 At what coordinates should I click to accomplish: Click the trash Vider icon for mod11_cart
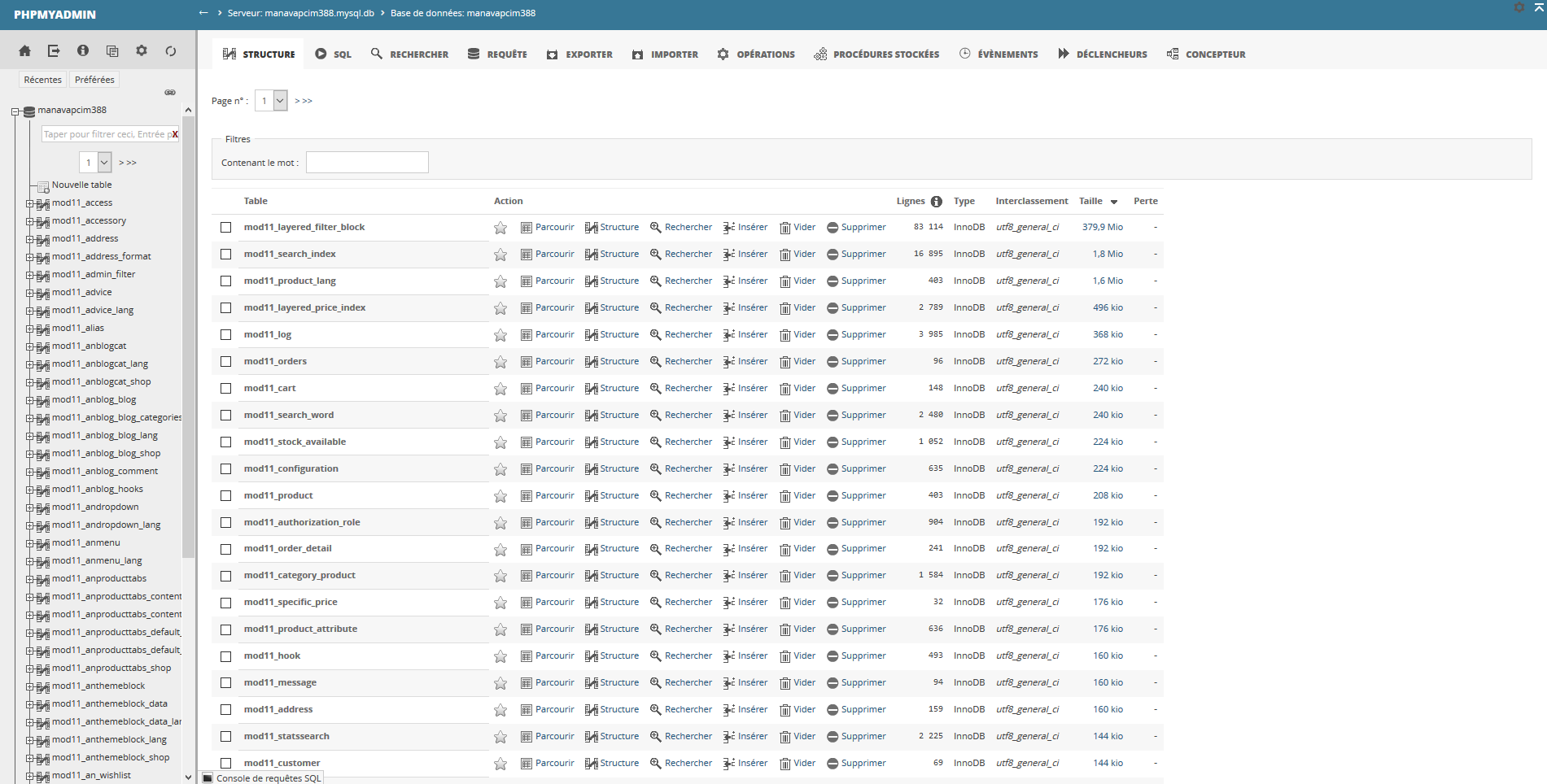pos(785,389)
